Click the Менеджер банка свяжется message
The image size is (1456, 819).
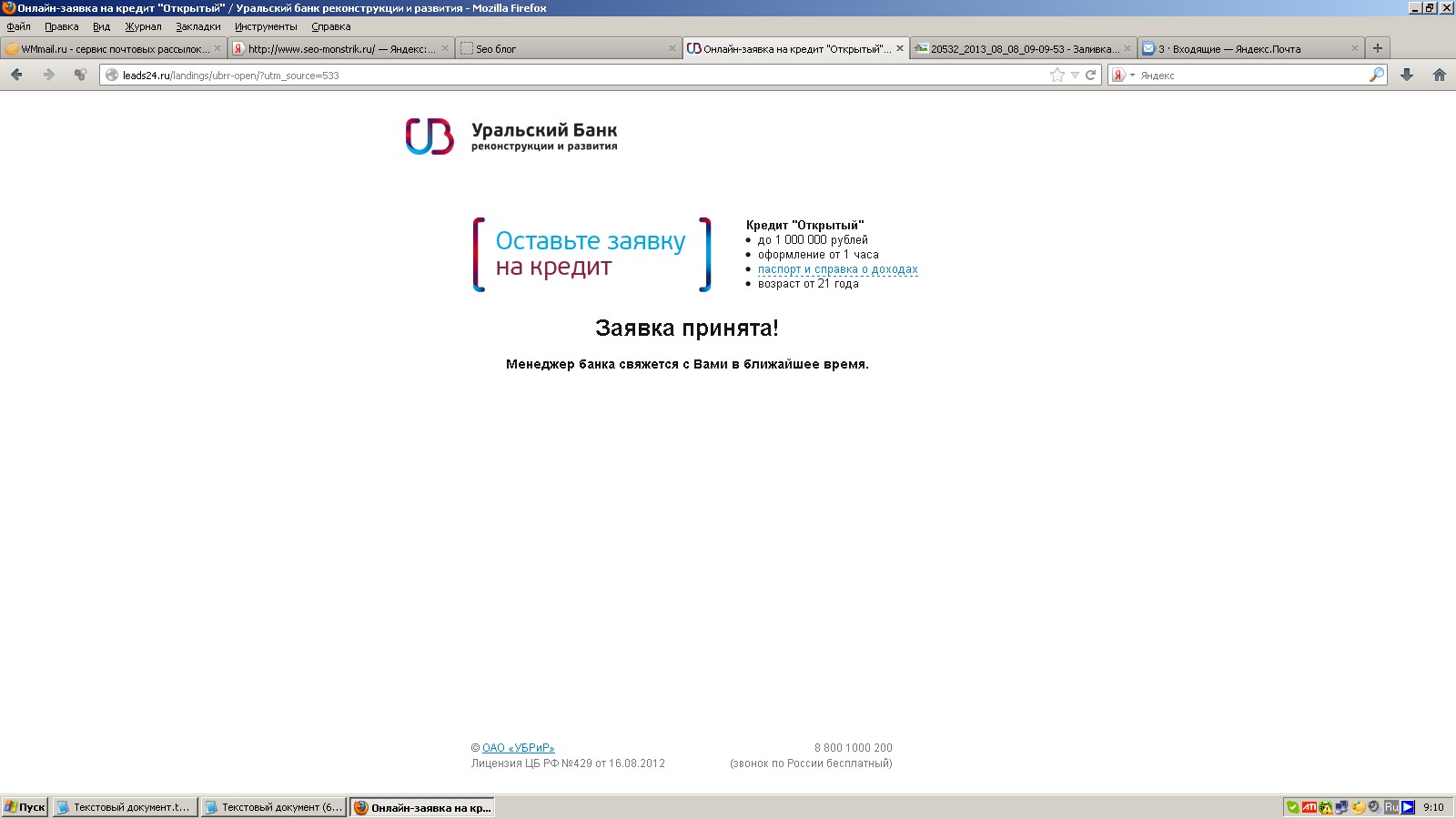(x=687, y=364)
